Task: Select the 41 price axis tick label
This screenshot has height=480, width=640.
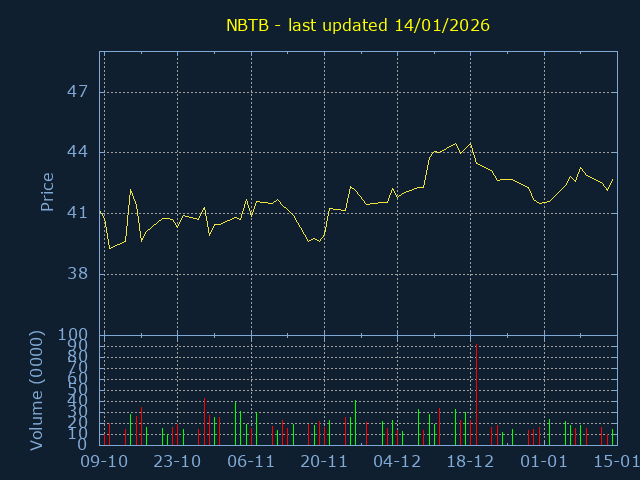Action: [78, 213]
